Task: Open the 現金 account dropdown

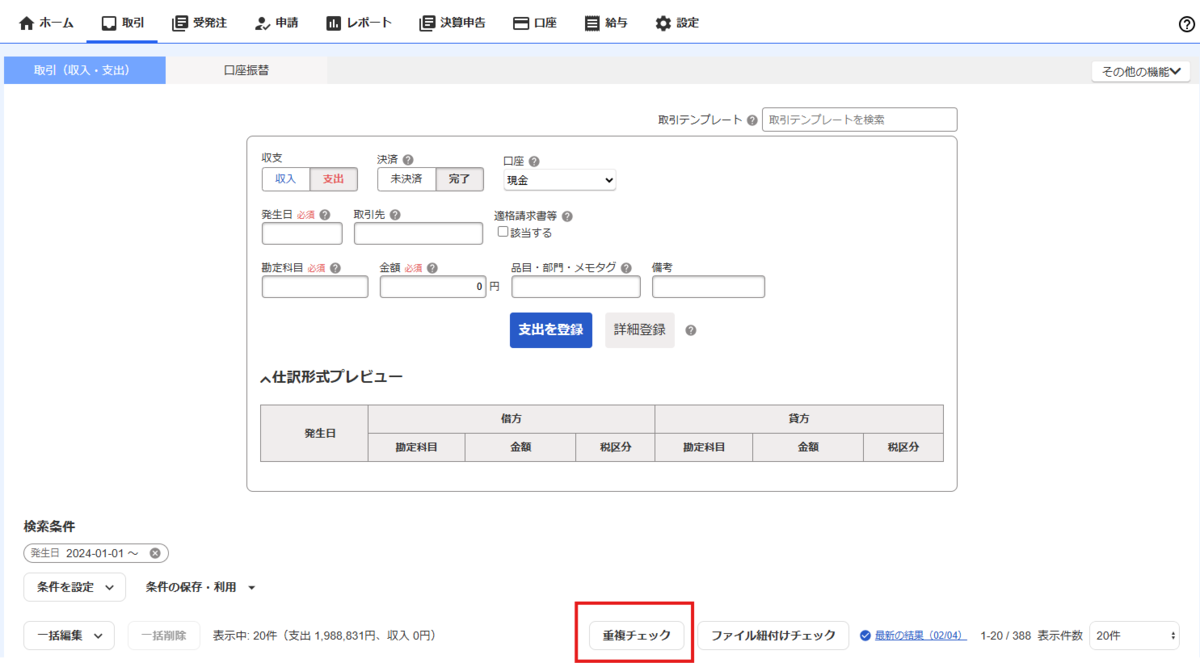Action: [x=560, y=180]
